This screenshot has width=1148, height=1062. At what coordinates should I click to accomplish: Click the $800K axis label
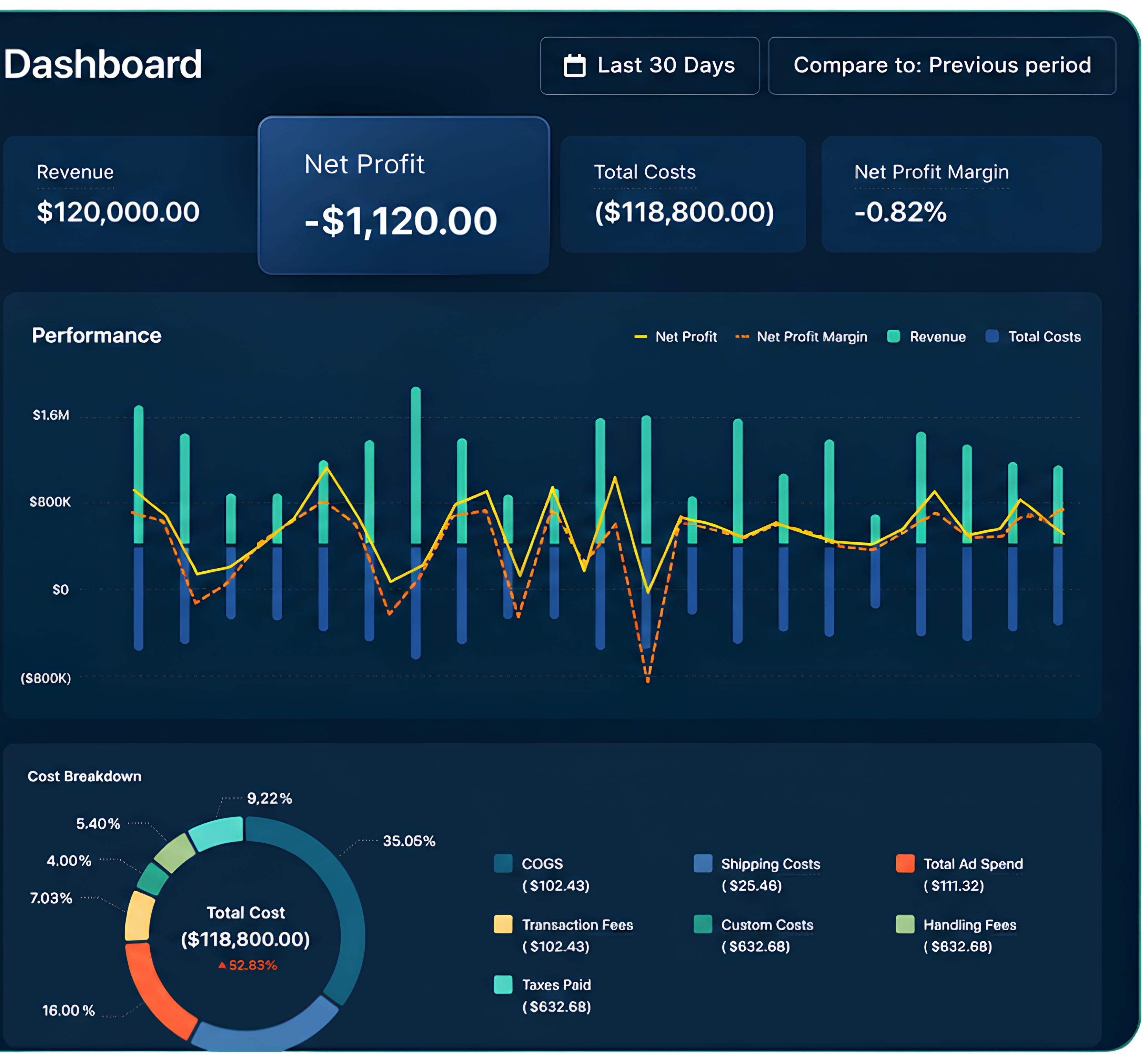point(50,502)
